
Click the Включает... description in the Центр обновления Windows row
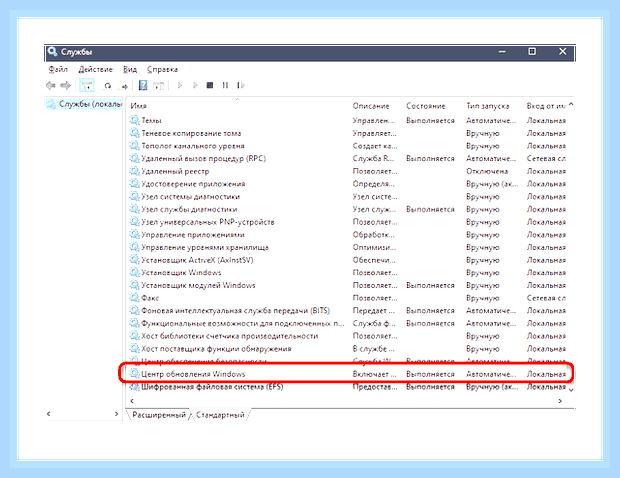374,374
